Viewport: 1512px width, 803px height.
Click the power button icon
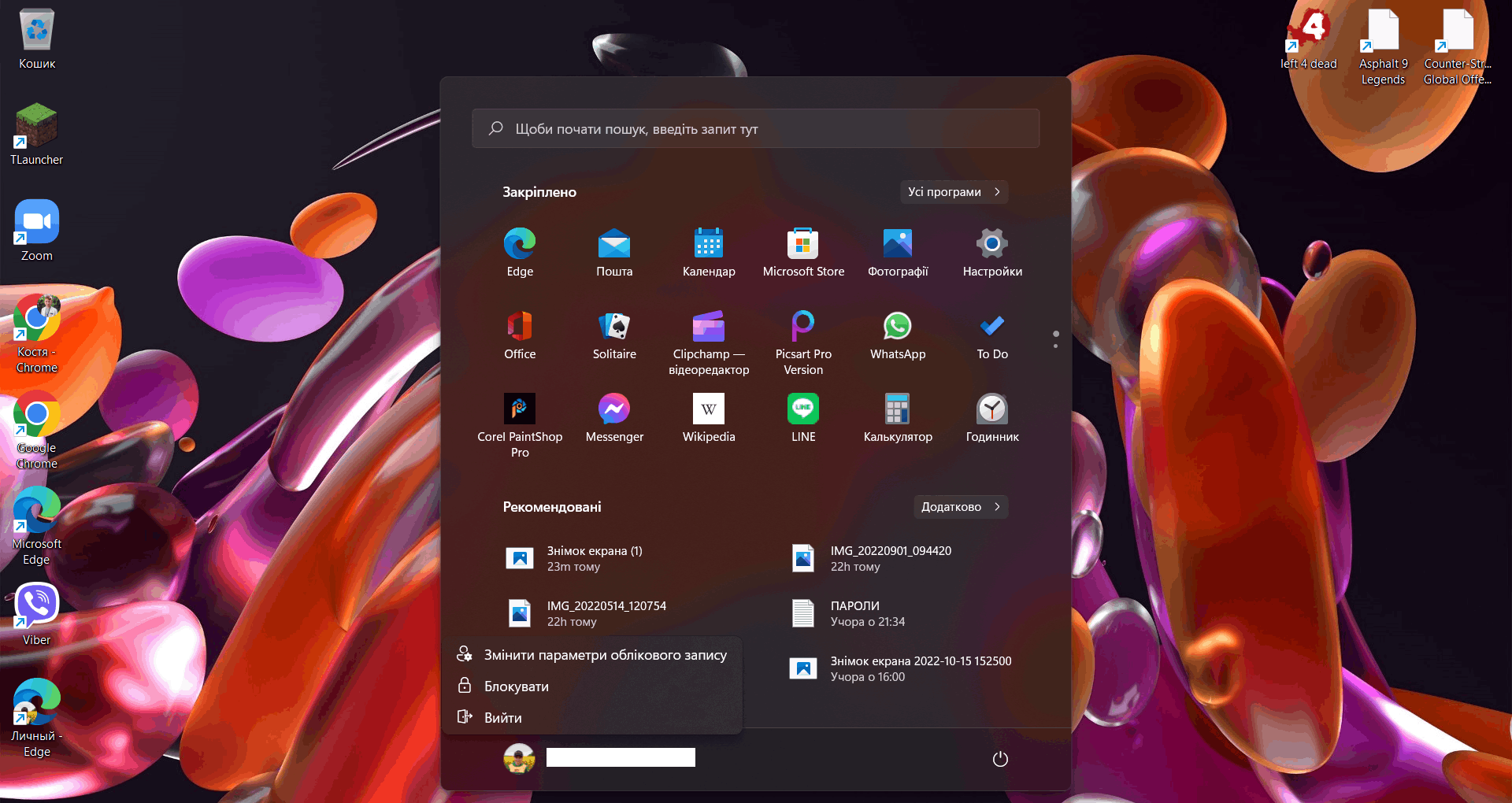click(x=1000, y=759)
